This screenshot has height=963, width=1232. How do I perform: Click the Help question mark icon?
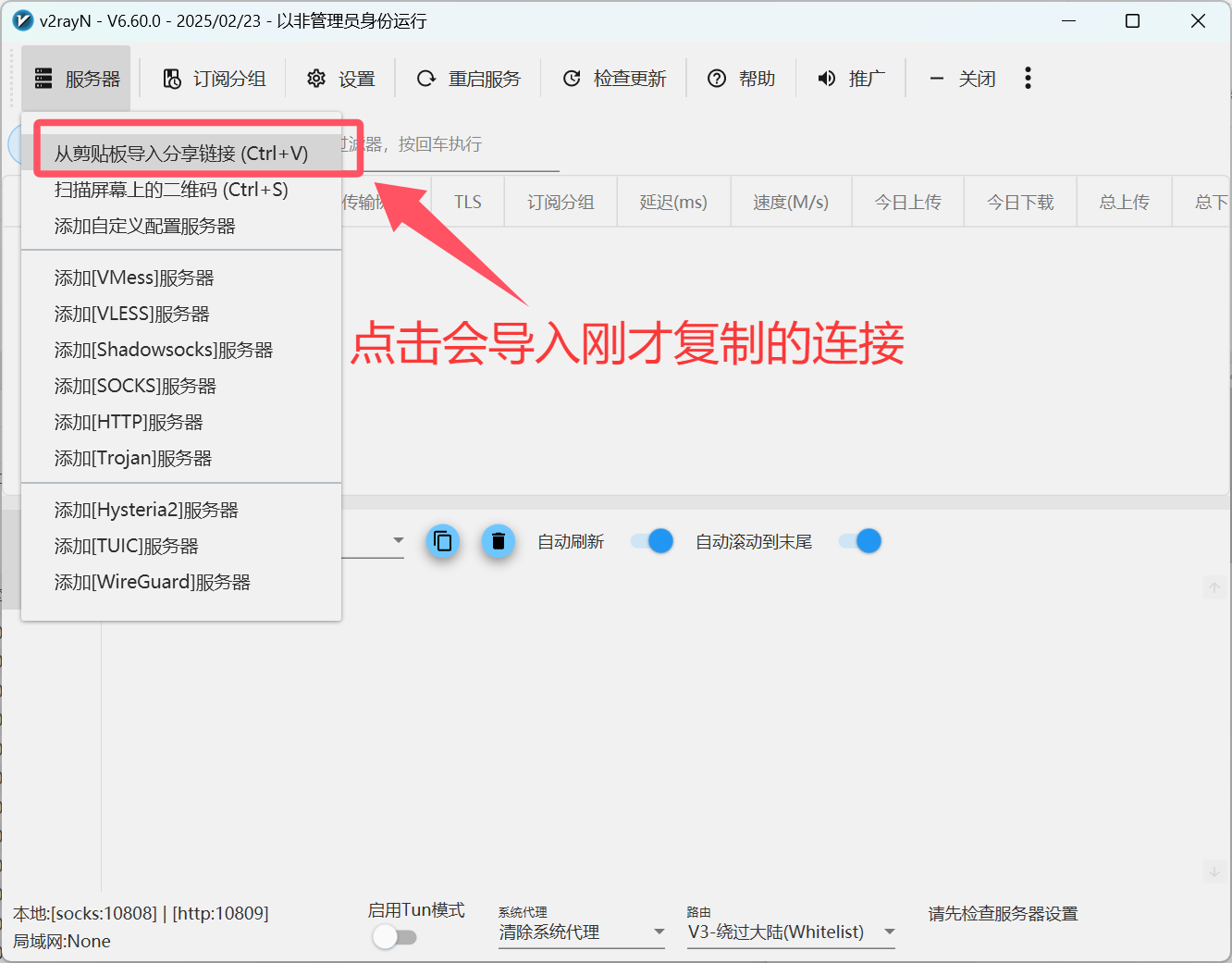pyautogui.click(x=718, y=79)
